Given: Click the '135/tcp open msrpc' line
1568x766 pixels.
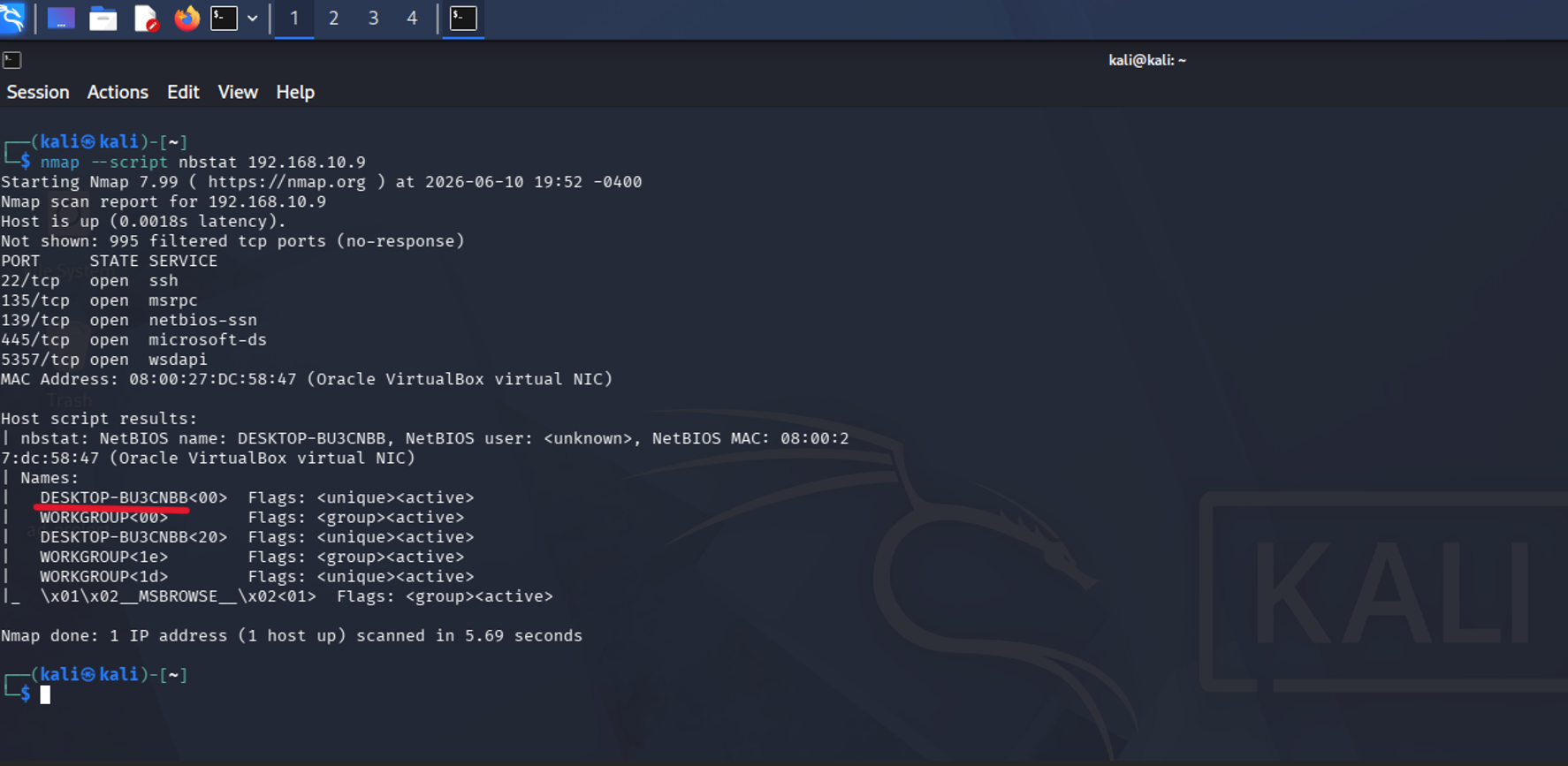Looking at the screenshot, I should coord(99,300).
